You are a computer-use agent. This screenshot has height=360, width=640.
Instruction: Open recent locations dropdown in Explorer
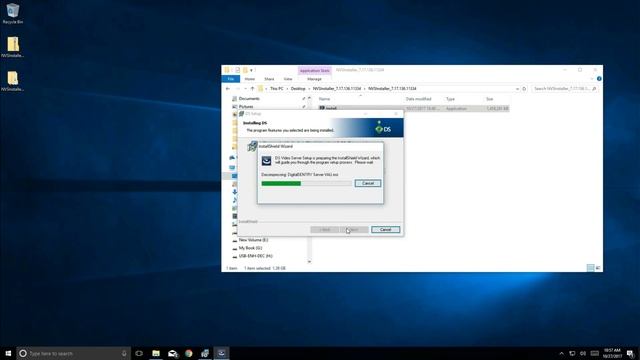tap(245, 89)
